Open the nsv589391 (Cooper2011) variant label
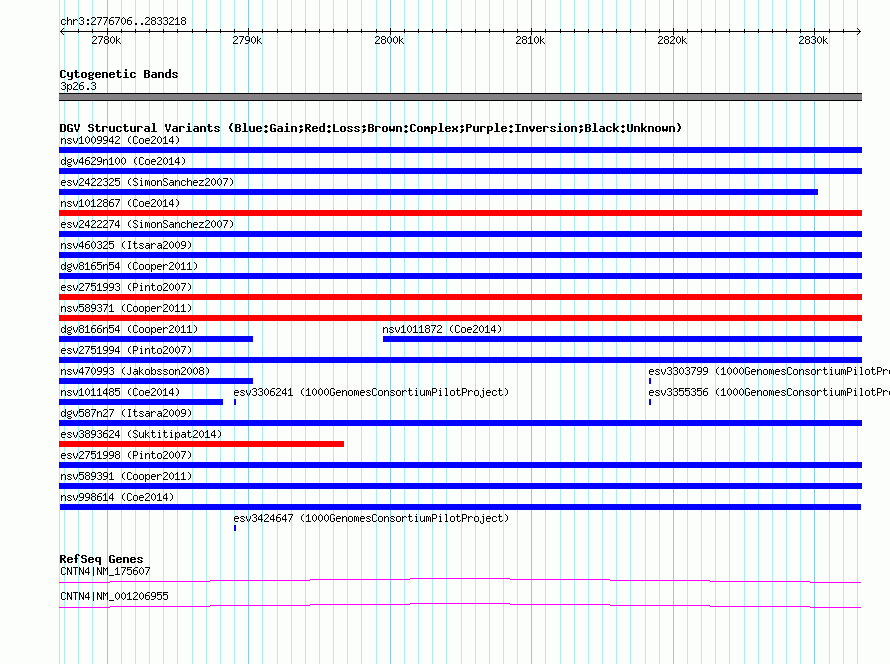This screenshot has height=664, width=890. coord(126,476)
